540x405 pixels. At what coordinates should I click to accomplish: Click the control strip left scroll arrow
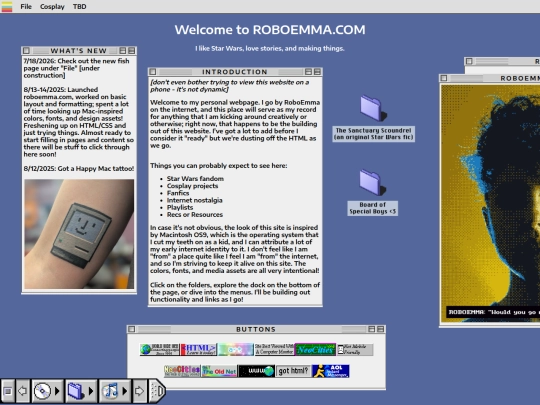click(22, 391)
